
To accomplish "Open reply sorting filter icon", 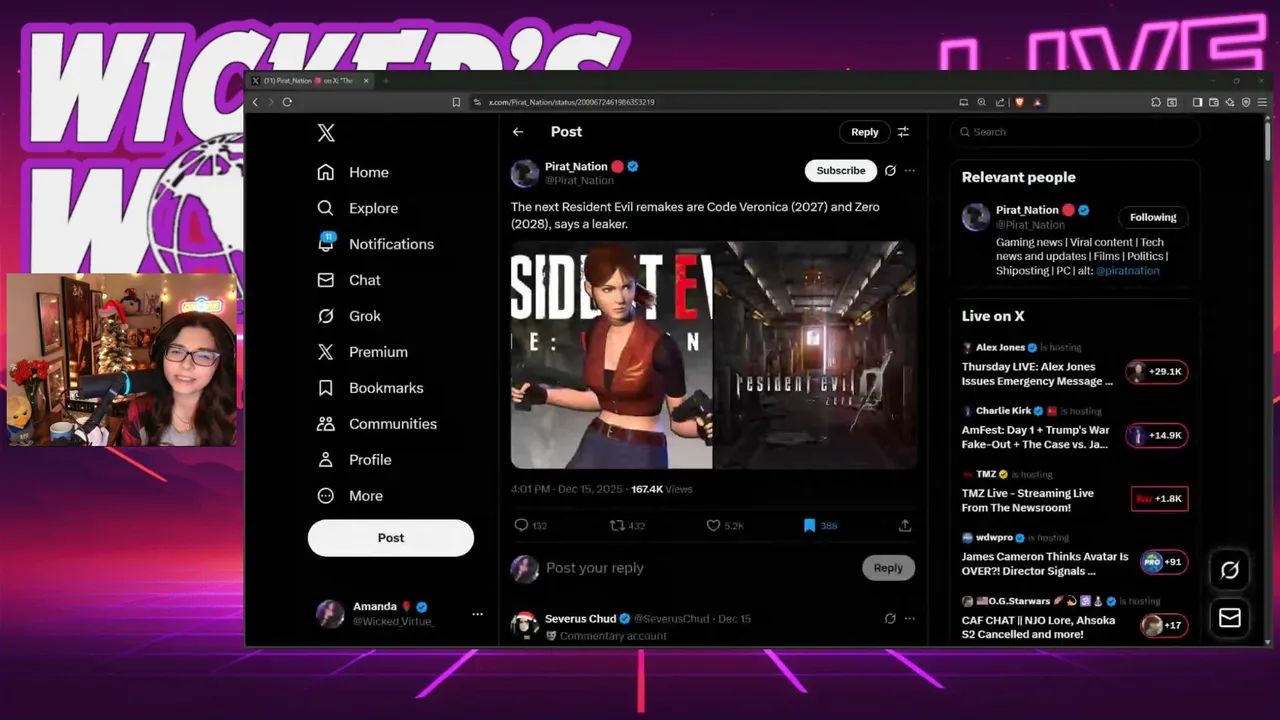I will 903,132.
